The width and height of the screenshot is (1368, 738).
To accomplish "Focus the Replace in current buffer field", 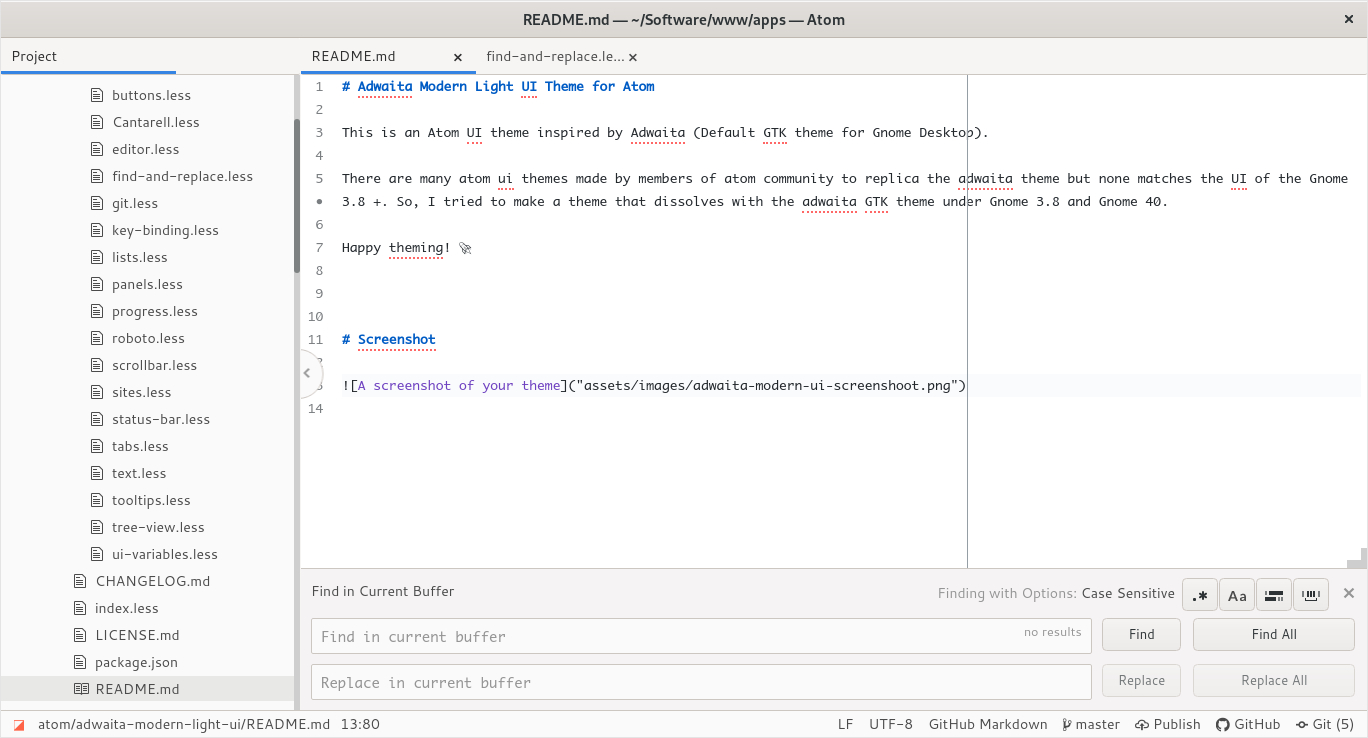I will click(x=701, y=682).
